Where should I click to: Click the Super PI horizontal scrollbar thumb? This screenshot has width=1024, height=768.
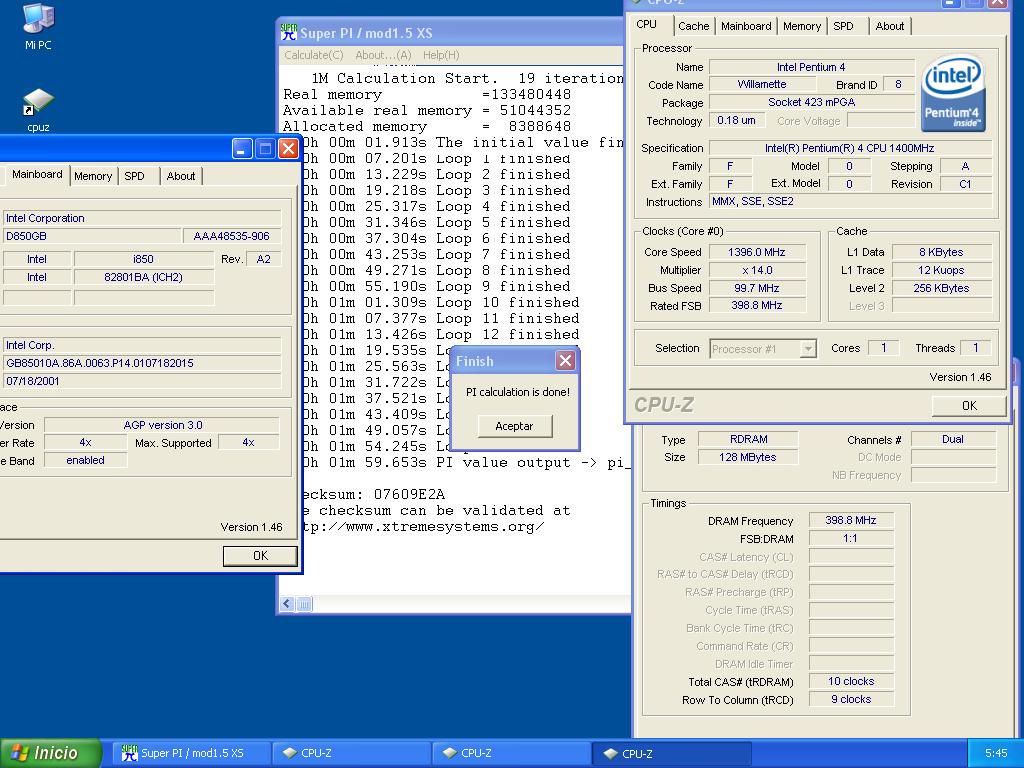click(x=304, y=604)
